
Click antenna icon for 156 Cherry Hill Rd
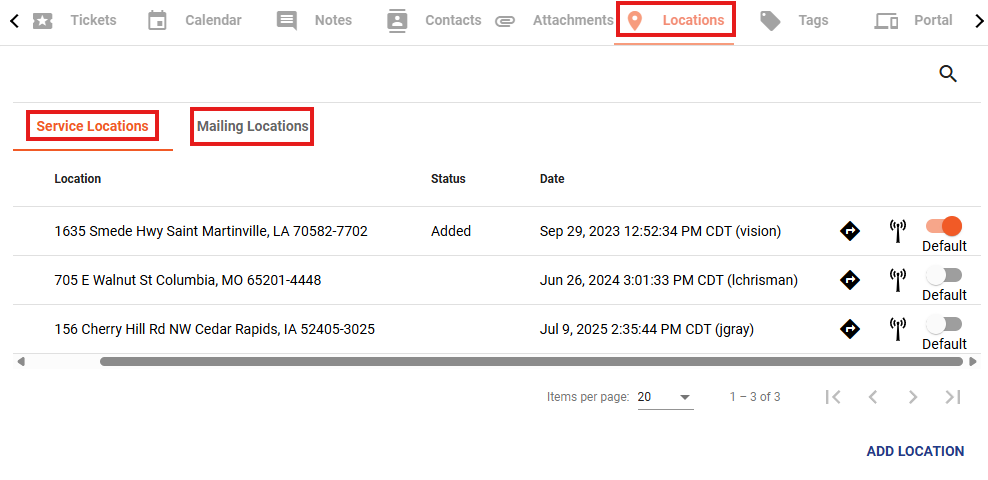pyautogui.click(x=898, y=329)
